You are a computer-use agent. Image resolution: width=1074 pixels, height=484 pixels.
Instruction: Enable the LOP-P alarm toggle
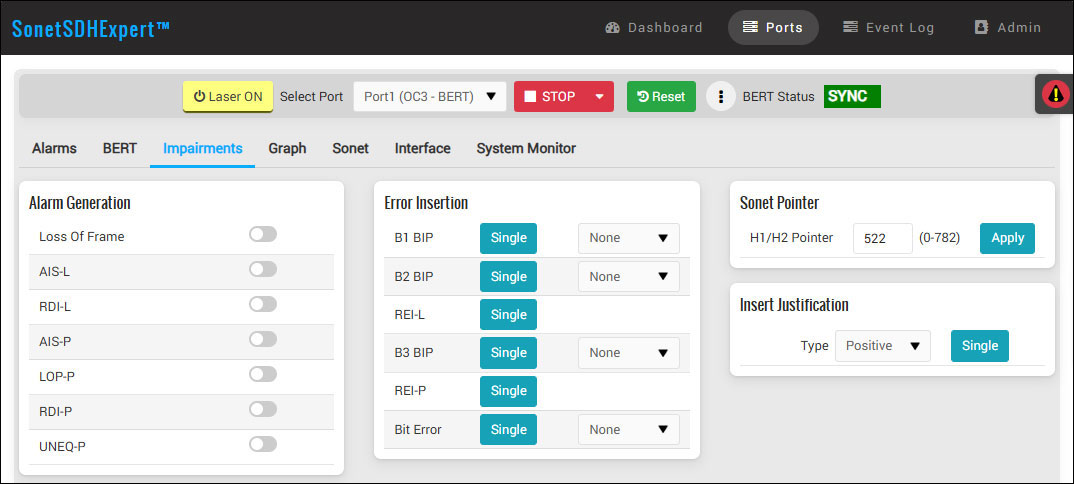(x=263, y=374)
